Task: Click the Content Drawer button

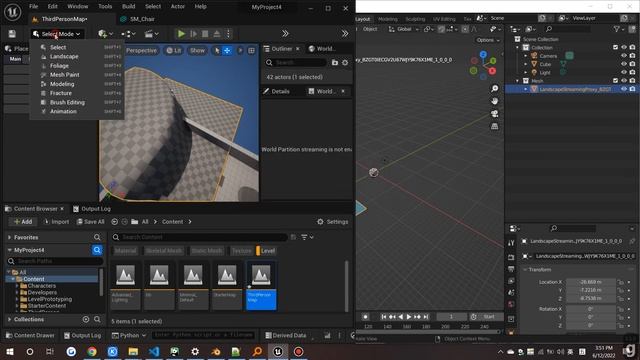Action: click(x=30, y=336)
